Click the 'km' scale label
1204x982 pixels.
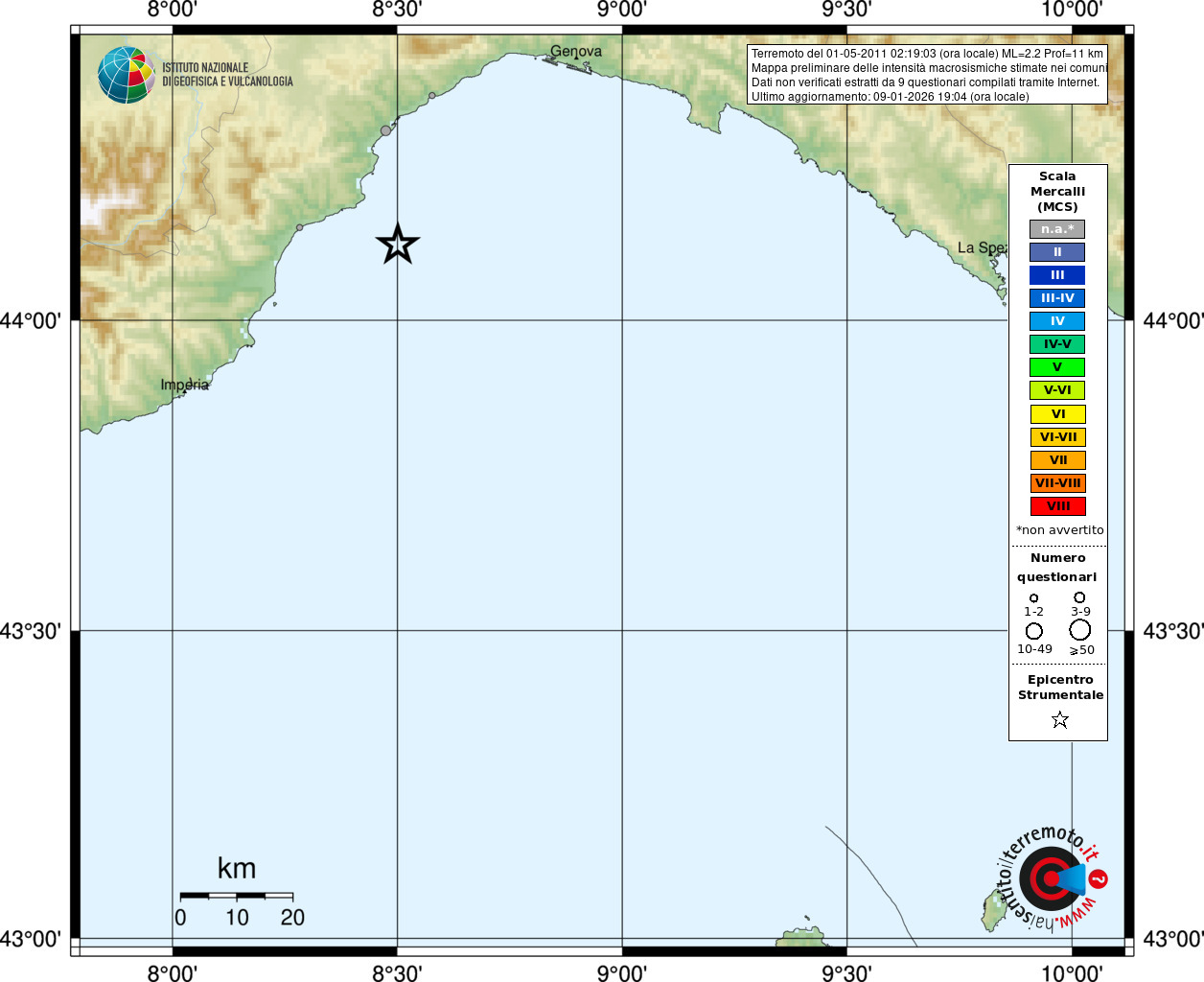click(x=237, y=868)
